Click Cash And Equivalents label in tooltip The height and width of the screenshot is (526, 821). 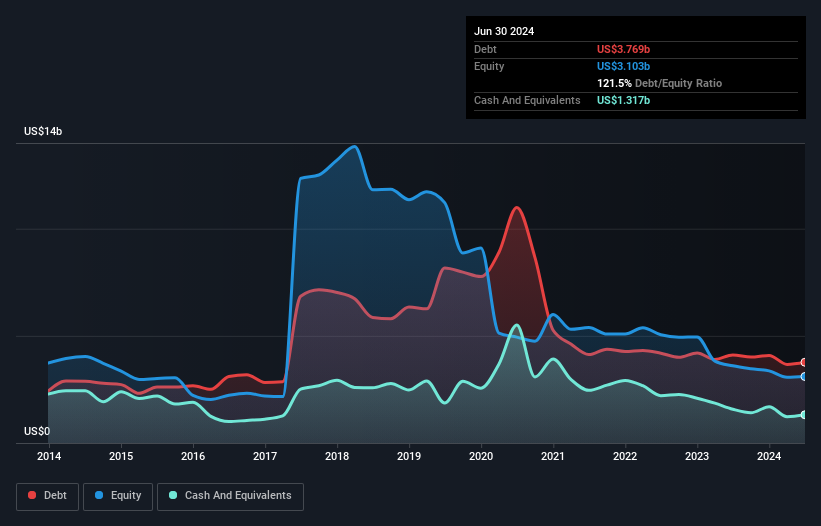527,100
